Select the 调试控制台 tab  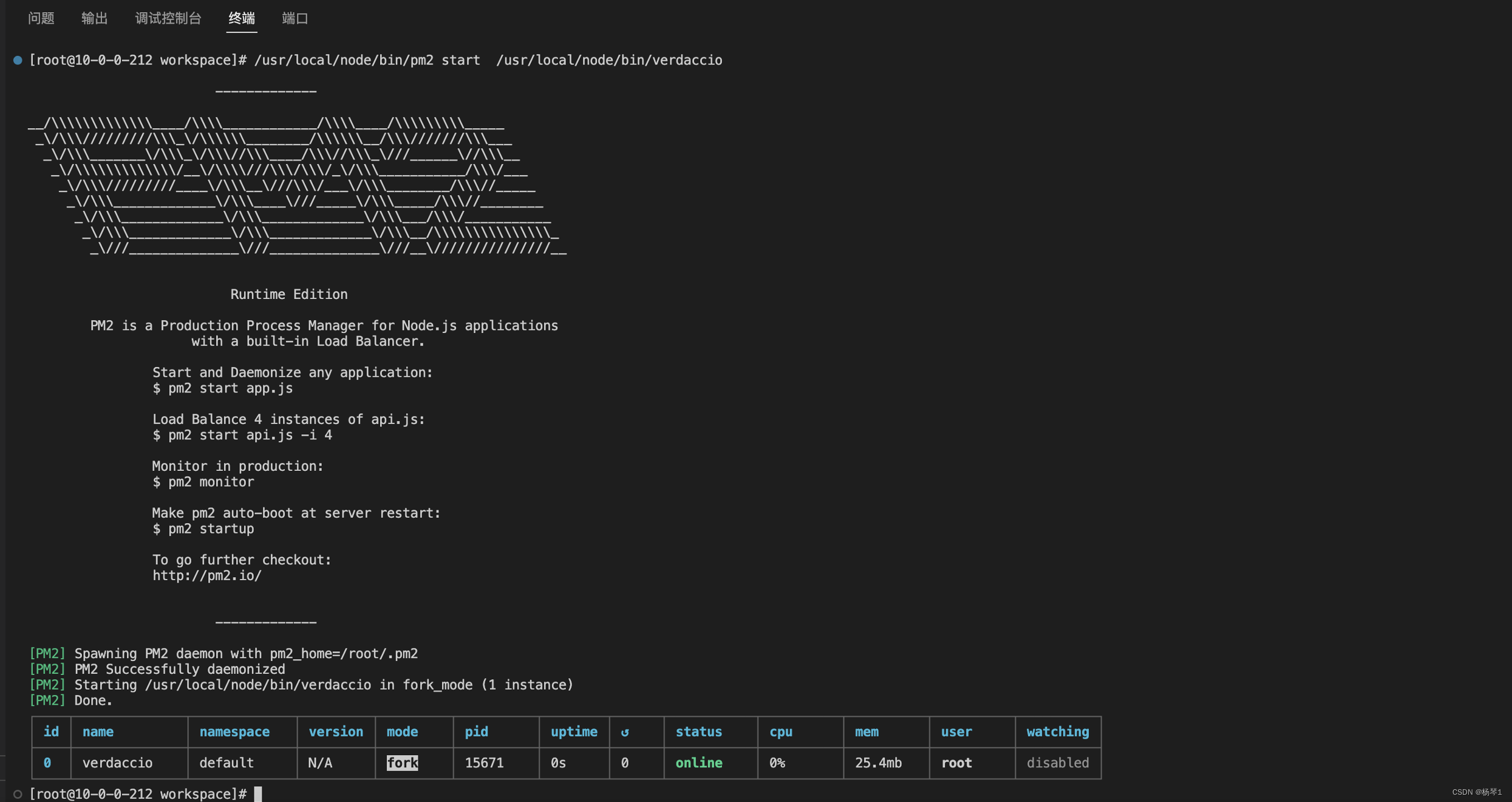(168, 18)
